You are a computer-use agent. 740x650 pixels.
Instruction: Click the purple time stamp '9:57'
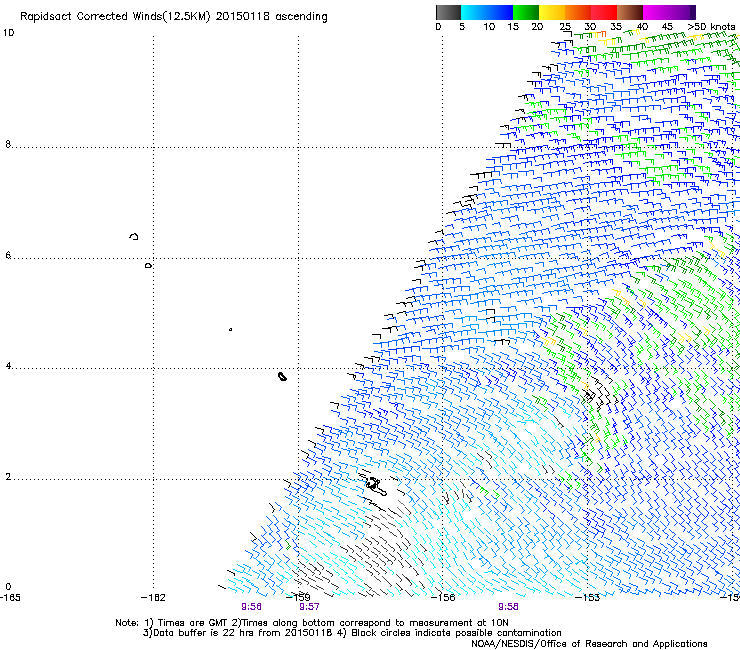coord(309,607)
